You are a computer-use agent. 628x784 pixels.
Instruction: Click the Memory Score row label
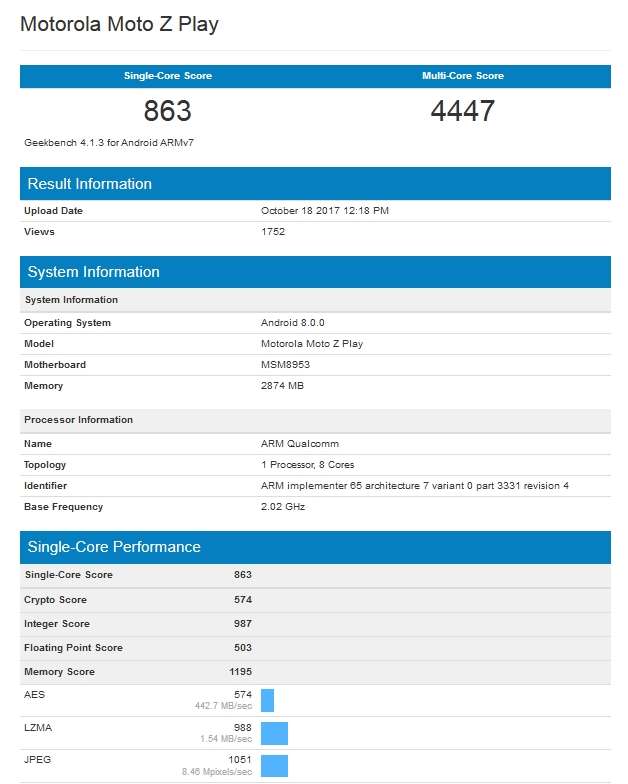pos(59,672)
